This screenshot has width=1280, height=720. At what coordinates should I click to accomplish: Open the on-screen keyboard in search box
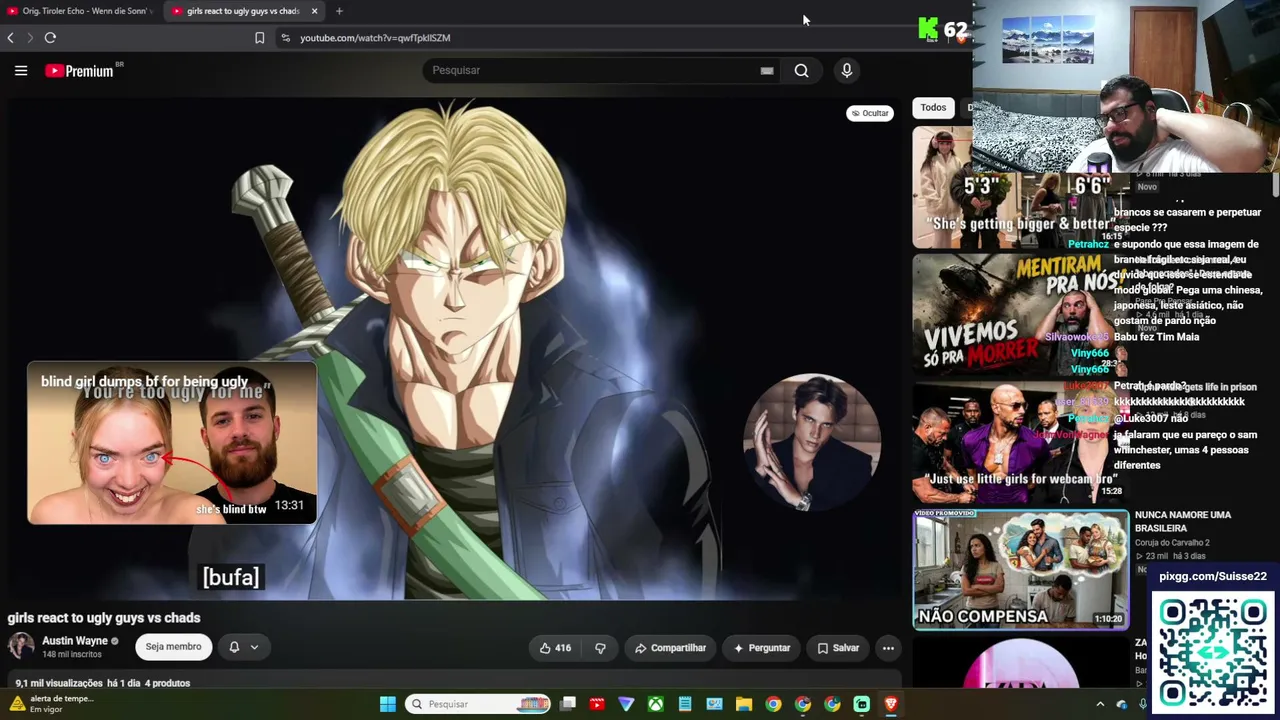click(x=767, y=71)
